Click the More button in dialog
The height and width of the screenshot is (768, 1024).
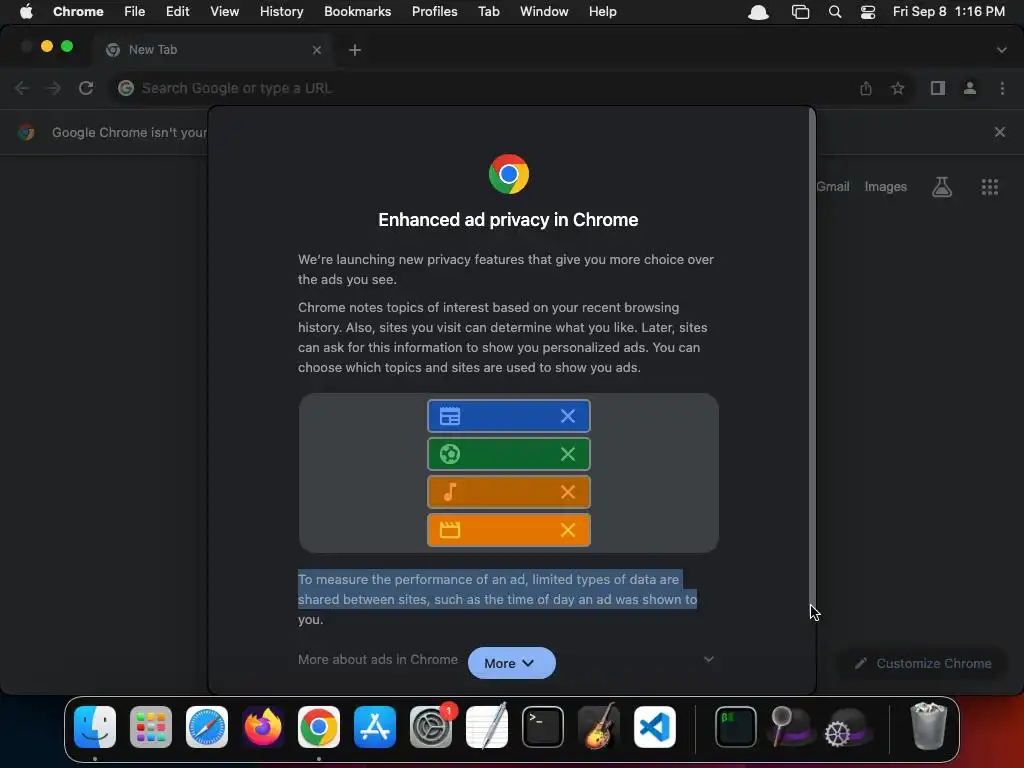tap(511, 663)
